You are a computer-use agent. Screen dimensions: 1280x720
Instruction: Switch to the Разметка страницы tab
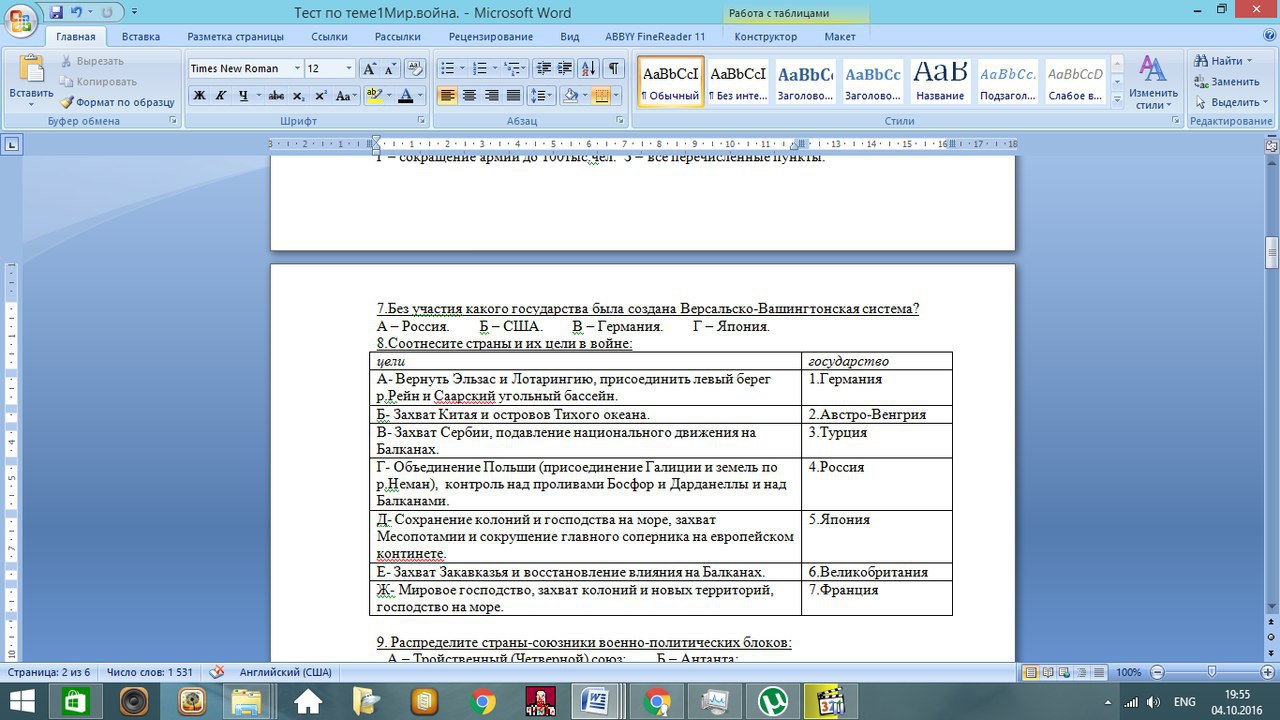[x=237, y=37]
